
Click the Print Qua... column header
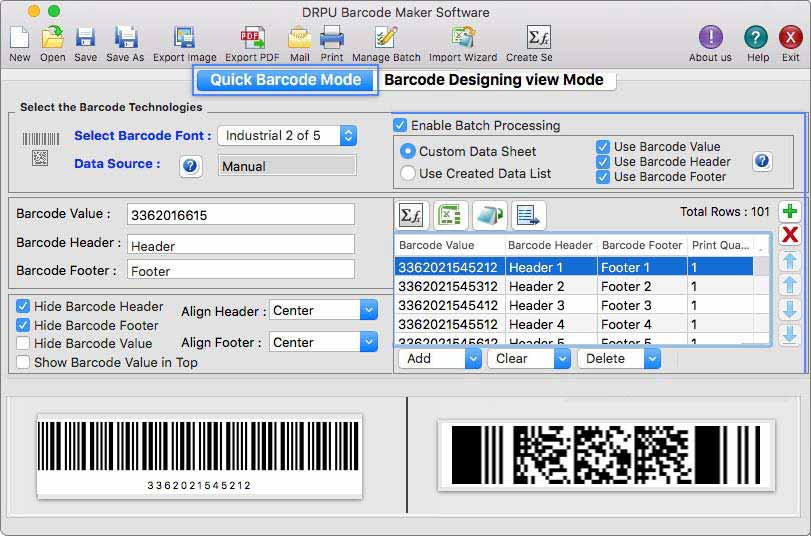click(720, 245)
